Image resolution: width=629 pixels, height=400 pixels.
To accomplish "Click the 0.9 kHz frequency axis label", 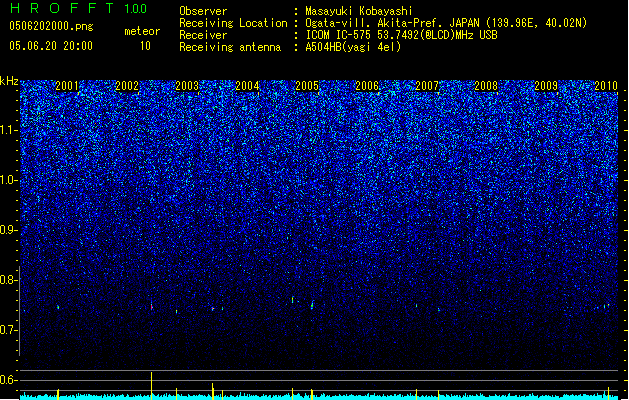I will (9, 230).
